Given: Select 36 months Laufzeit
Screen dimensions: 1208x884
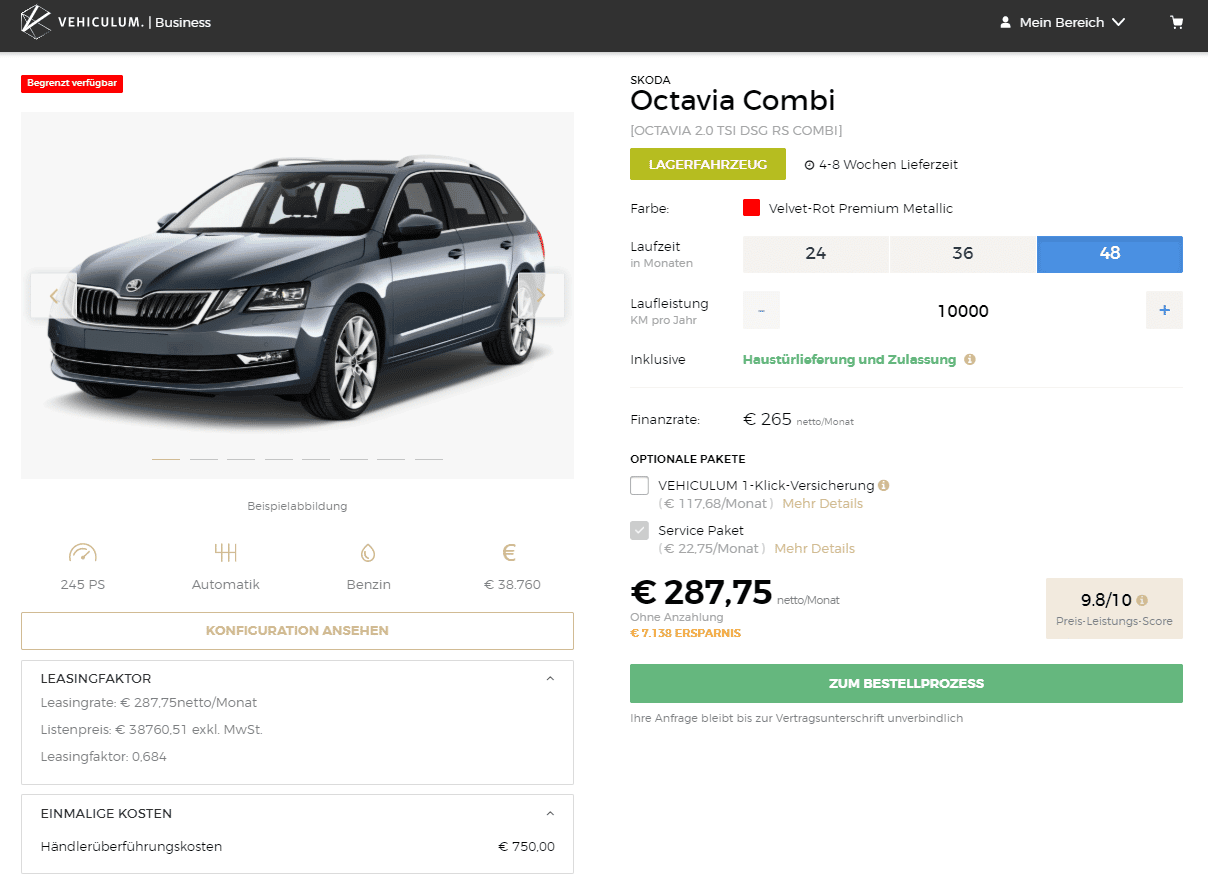Looking at the screenshot, I should pyautogui.click(x=962, y=254).
